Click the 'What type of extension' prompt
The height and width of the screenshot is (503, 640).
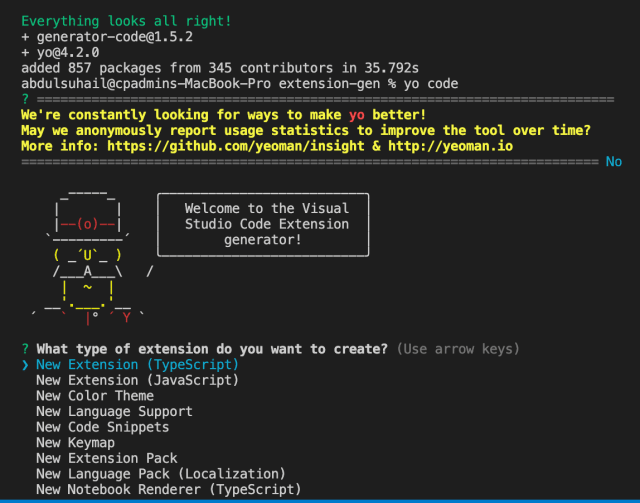coord(211,349)
